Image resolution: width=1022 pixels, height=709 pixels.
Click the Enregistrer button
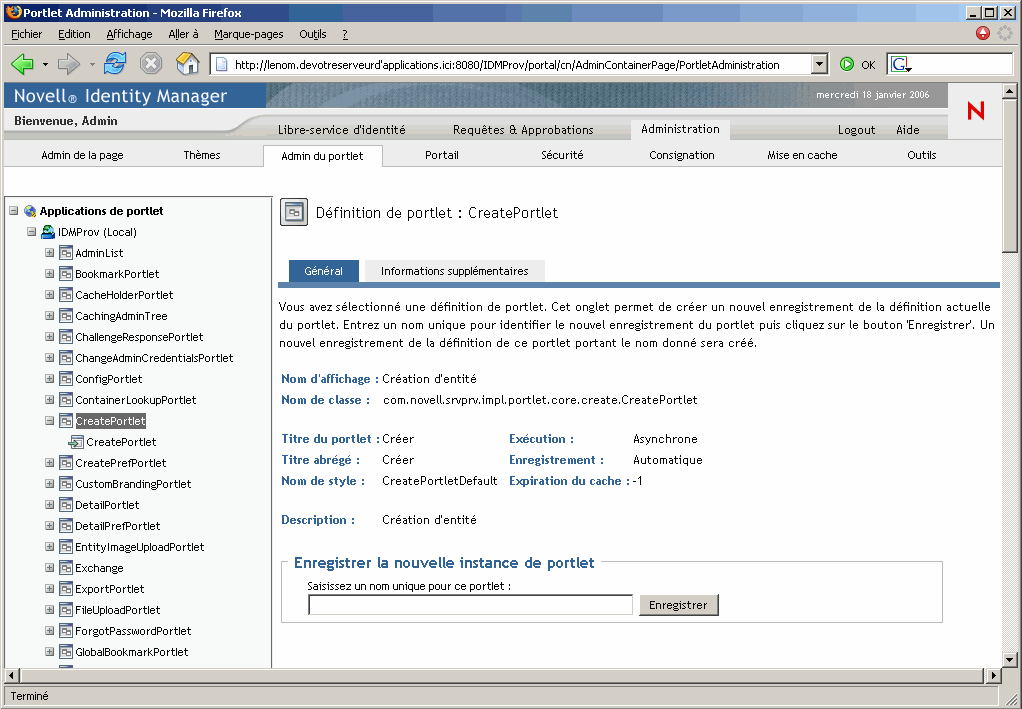pyautogui.click(x=678, y=605)
